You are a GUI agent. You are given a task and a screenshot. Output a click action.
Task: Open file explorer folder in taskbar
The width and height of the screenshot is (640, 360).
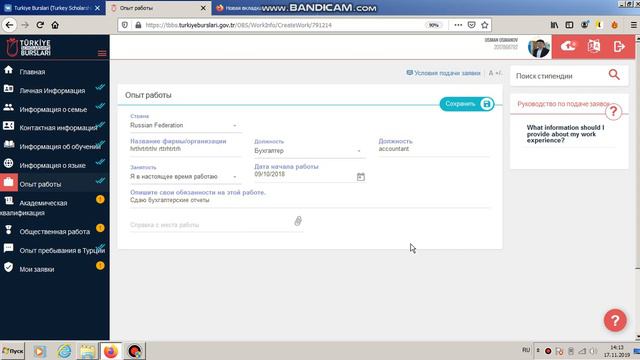pos(87,351)
